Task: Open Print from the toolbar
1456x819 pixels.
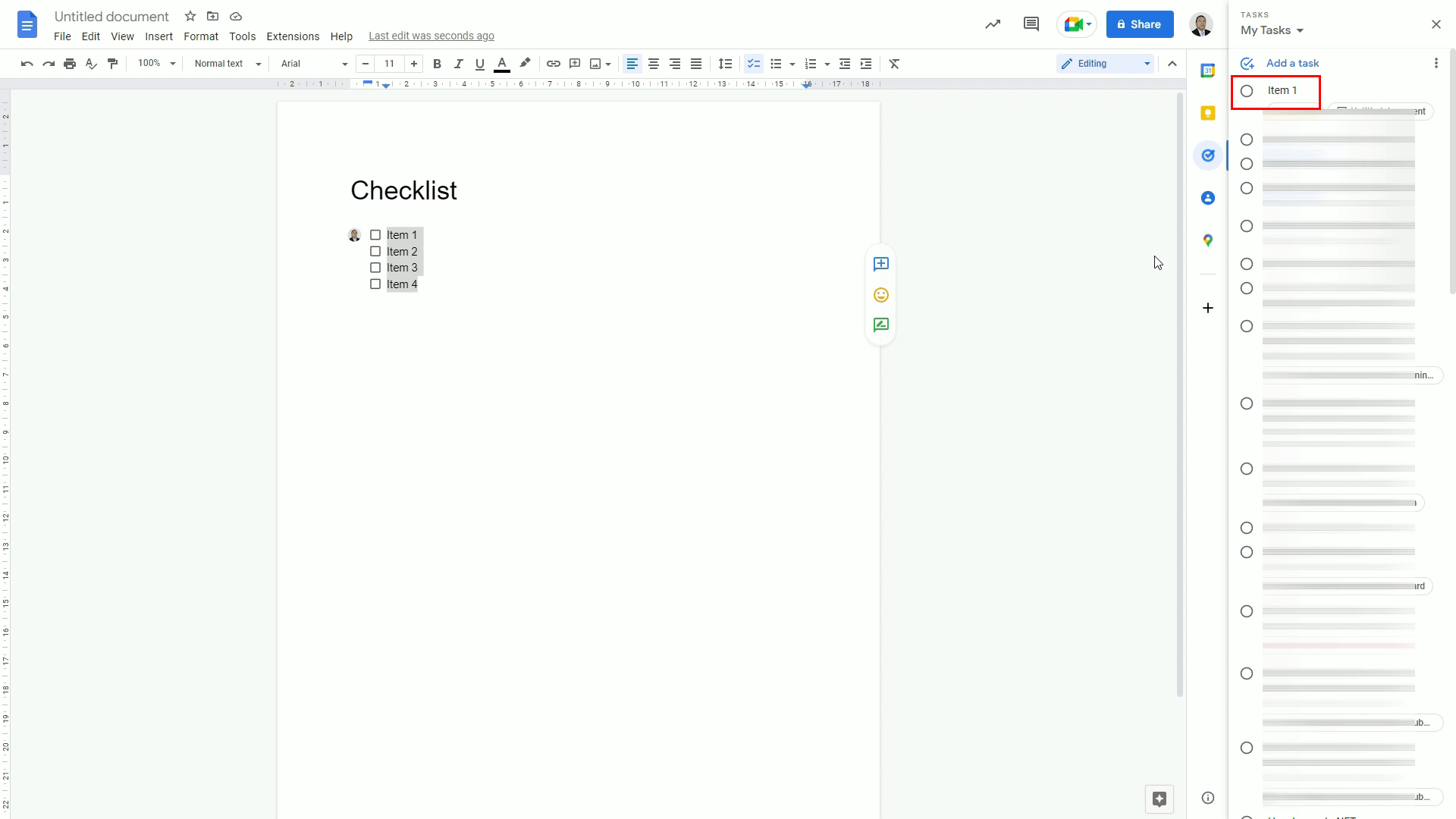Action: point(69,64)
